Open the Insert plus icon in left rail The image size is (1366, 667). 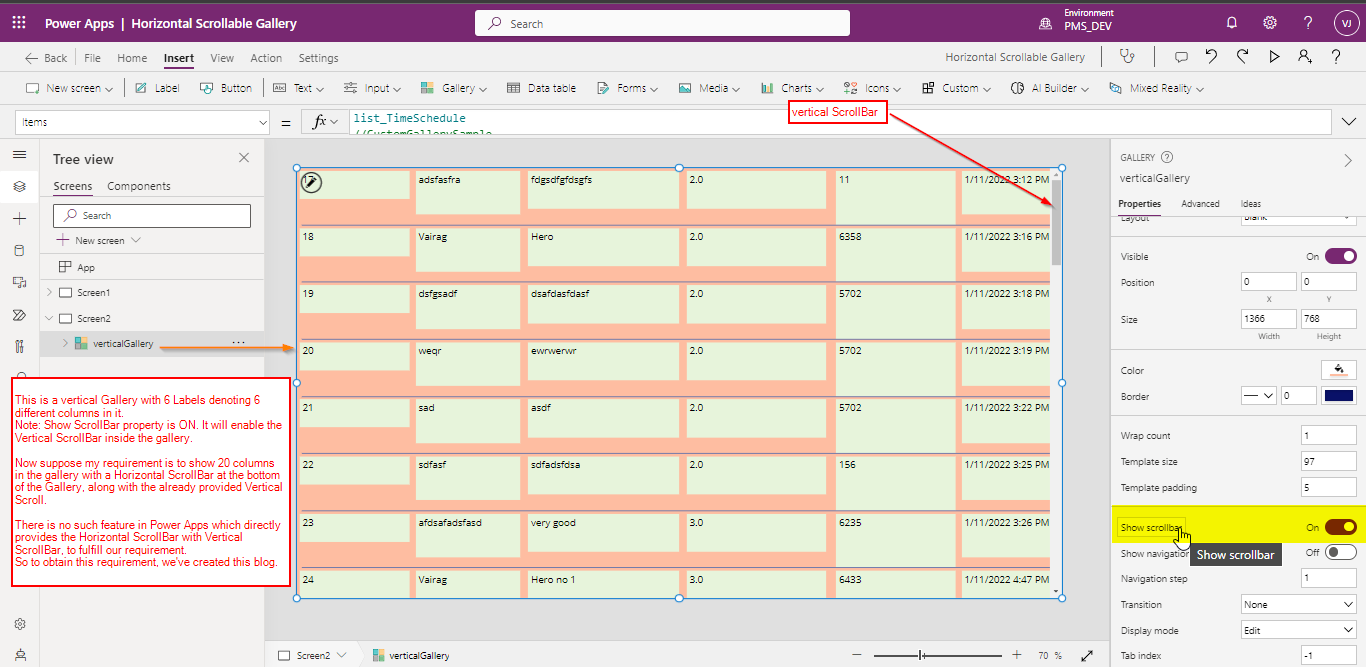click(x=19, y=219)
